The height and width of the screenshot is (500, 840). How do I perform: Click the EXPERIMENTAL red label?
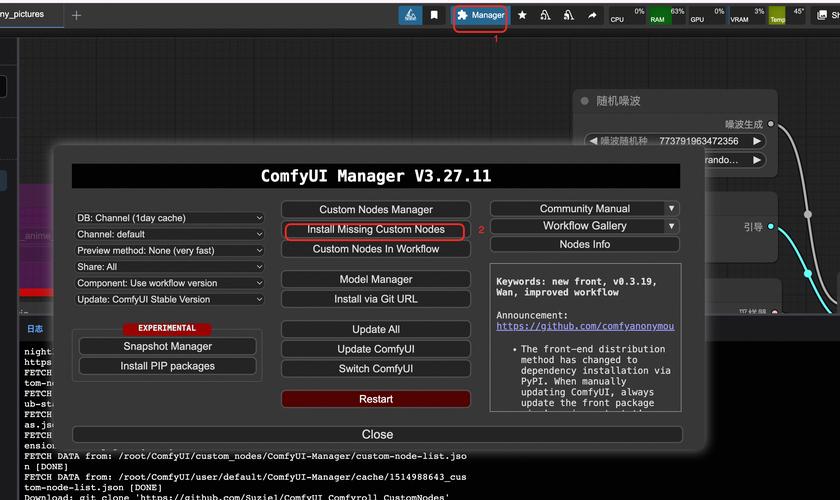[167, 328]
